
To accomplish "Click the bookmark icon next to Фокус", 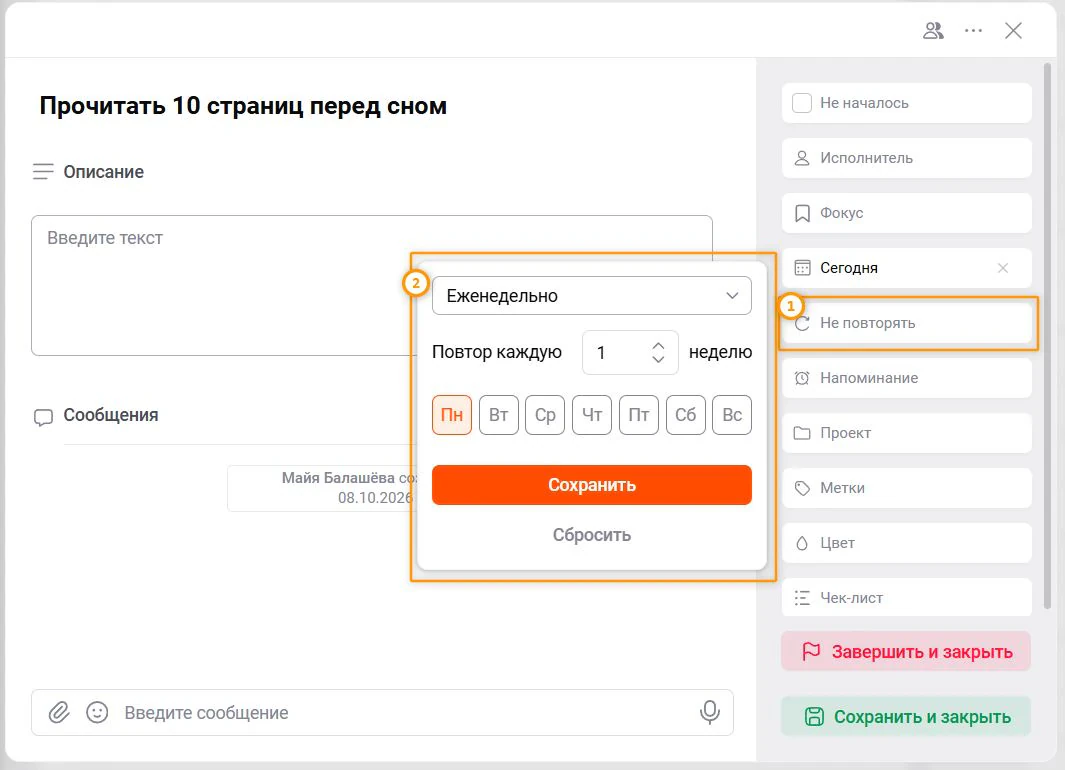I will point(802,213).
